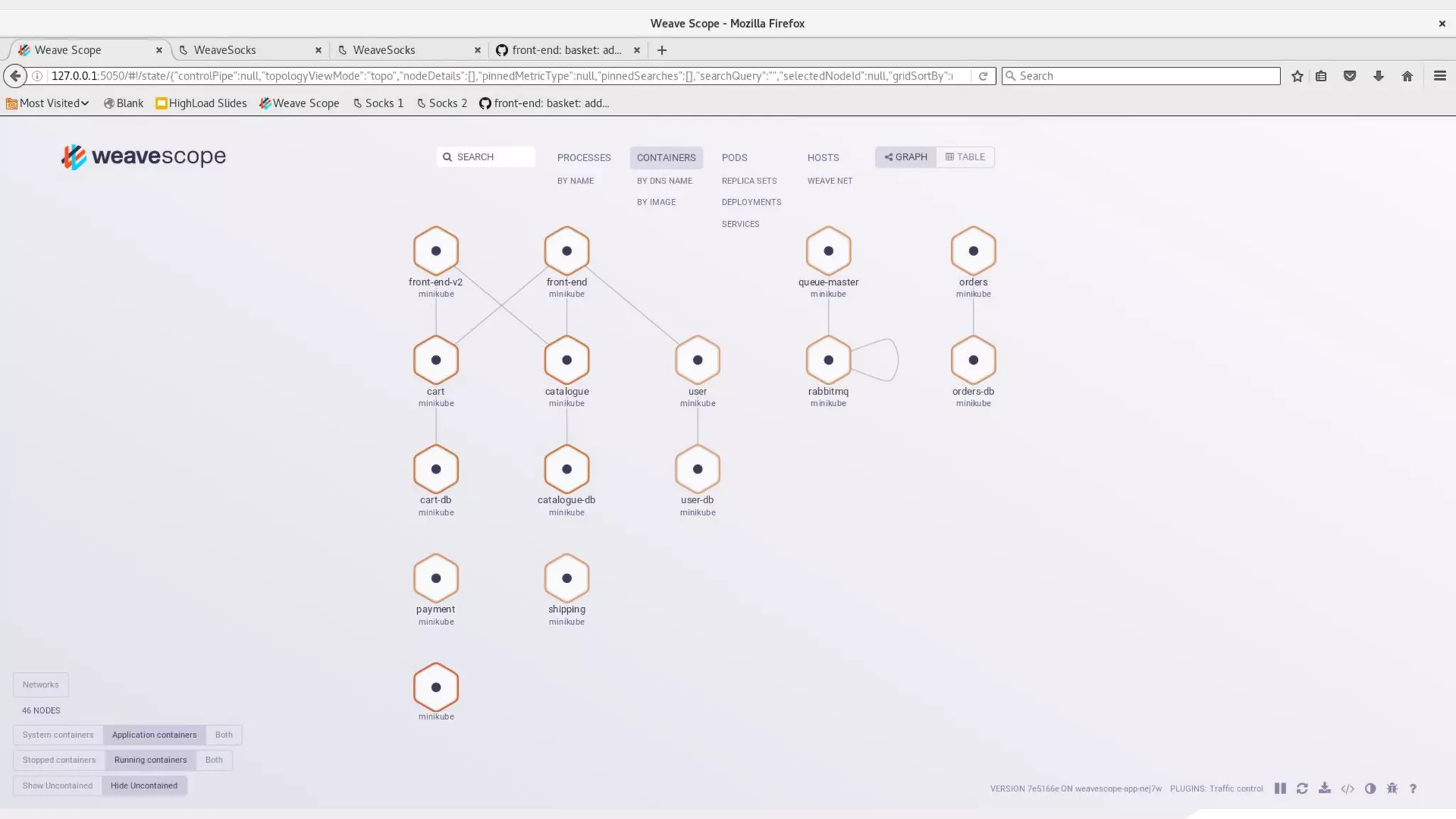Toggle the contrast mode icon
1456x819 pixels.
coord(1370,788)
